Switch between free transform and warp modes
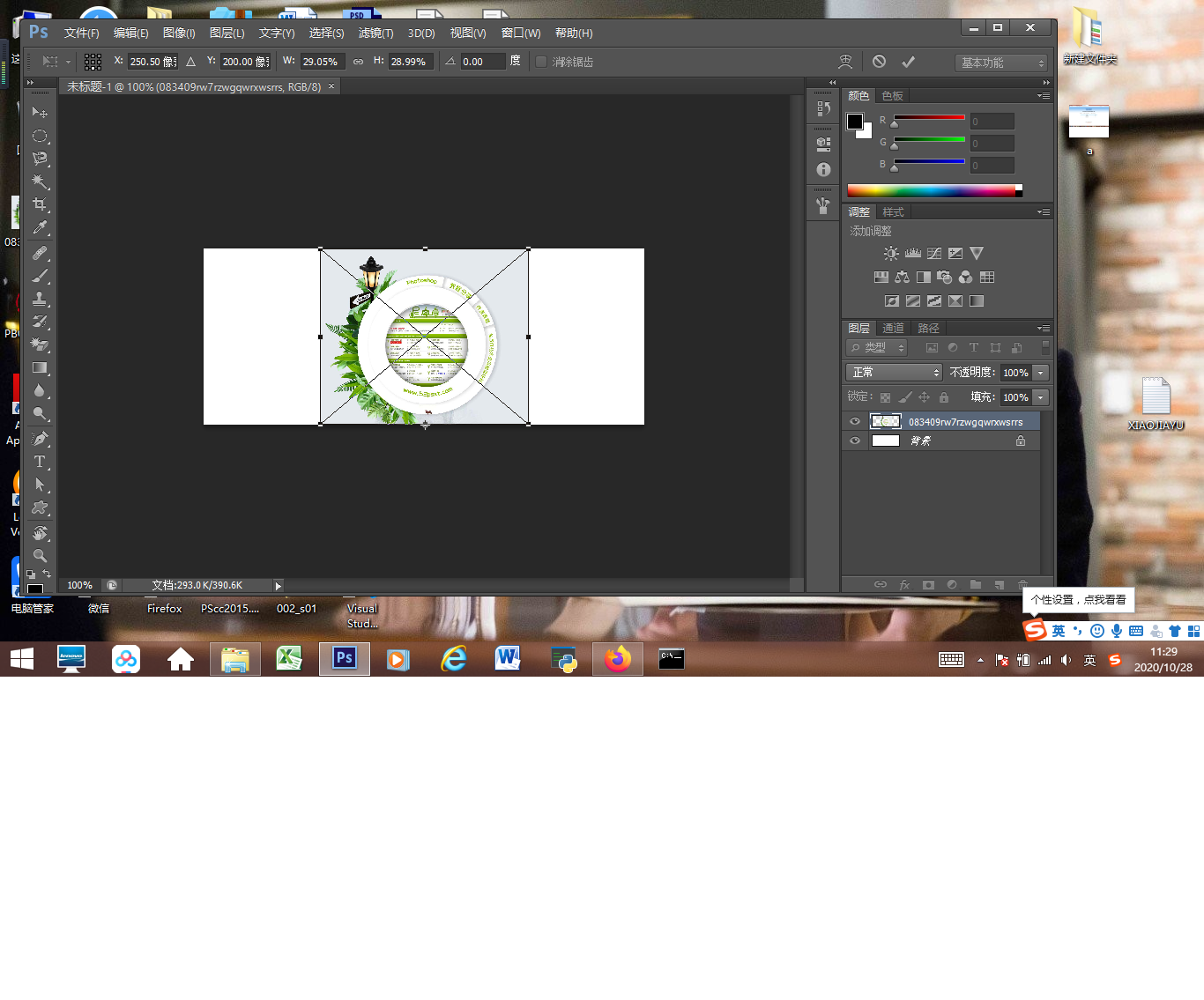 click(x=844, y=62)
